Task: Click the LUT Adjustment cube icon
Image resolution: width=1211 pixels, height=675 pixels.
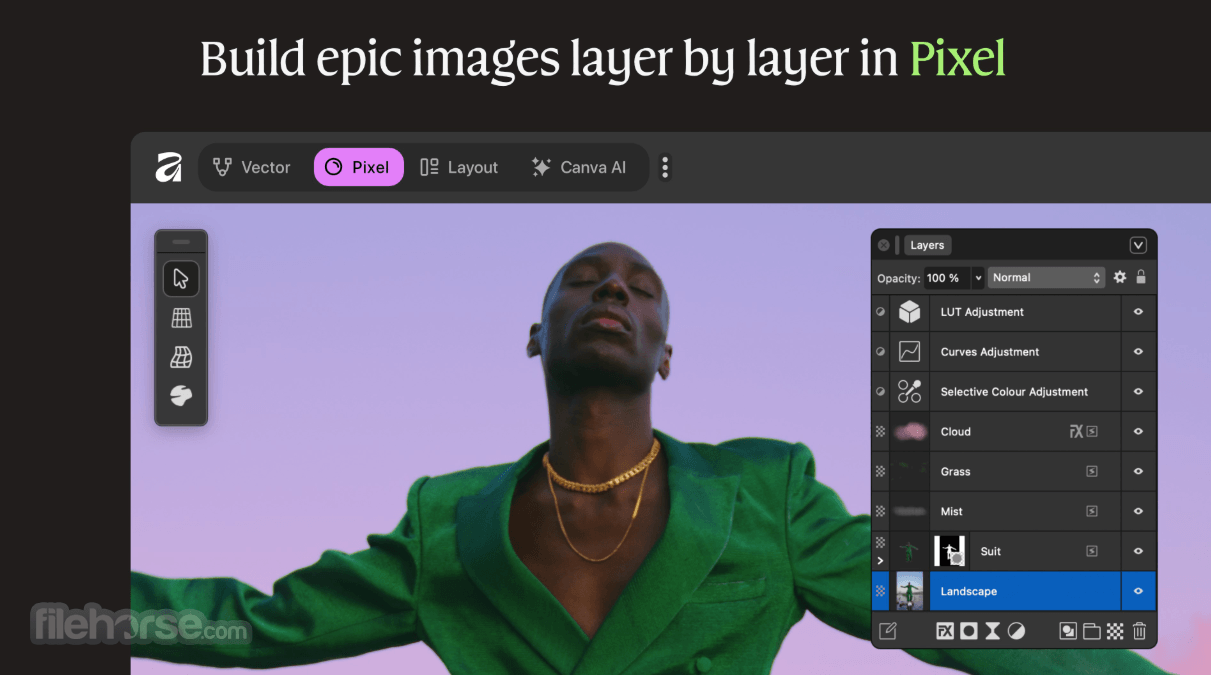Action: pos(909,312)
